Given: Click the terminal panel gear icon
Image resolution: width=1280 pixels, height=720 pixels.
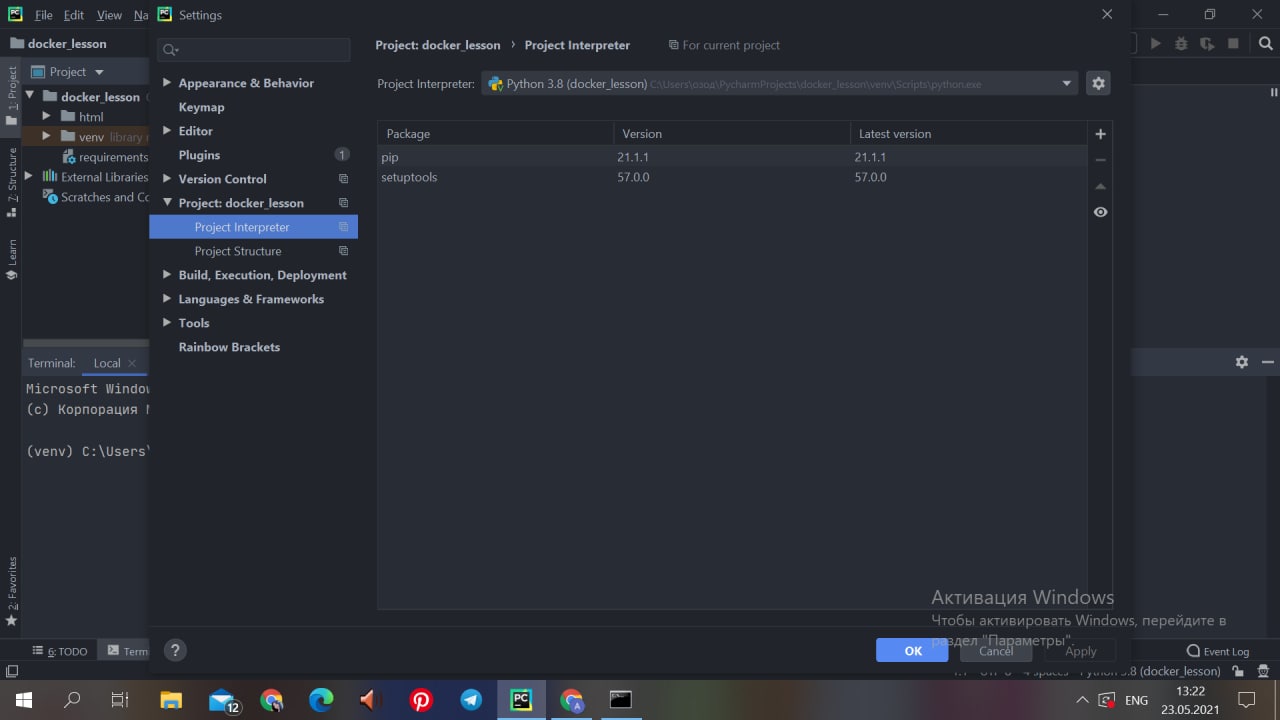Looking at the screenshot, I should (x=1242, y=362).
